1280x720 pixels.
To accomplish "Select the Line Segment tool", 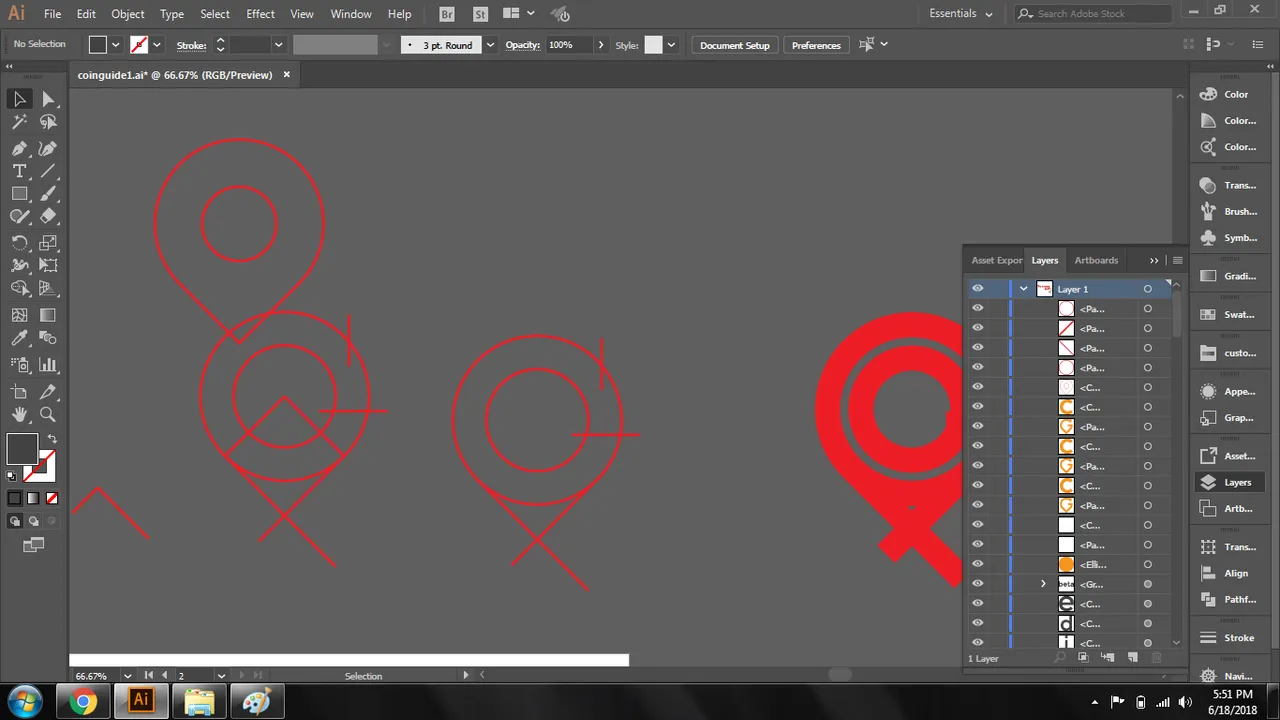I will point(48,171).
